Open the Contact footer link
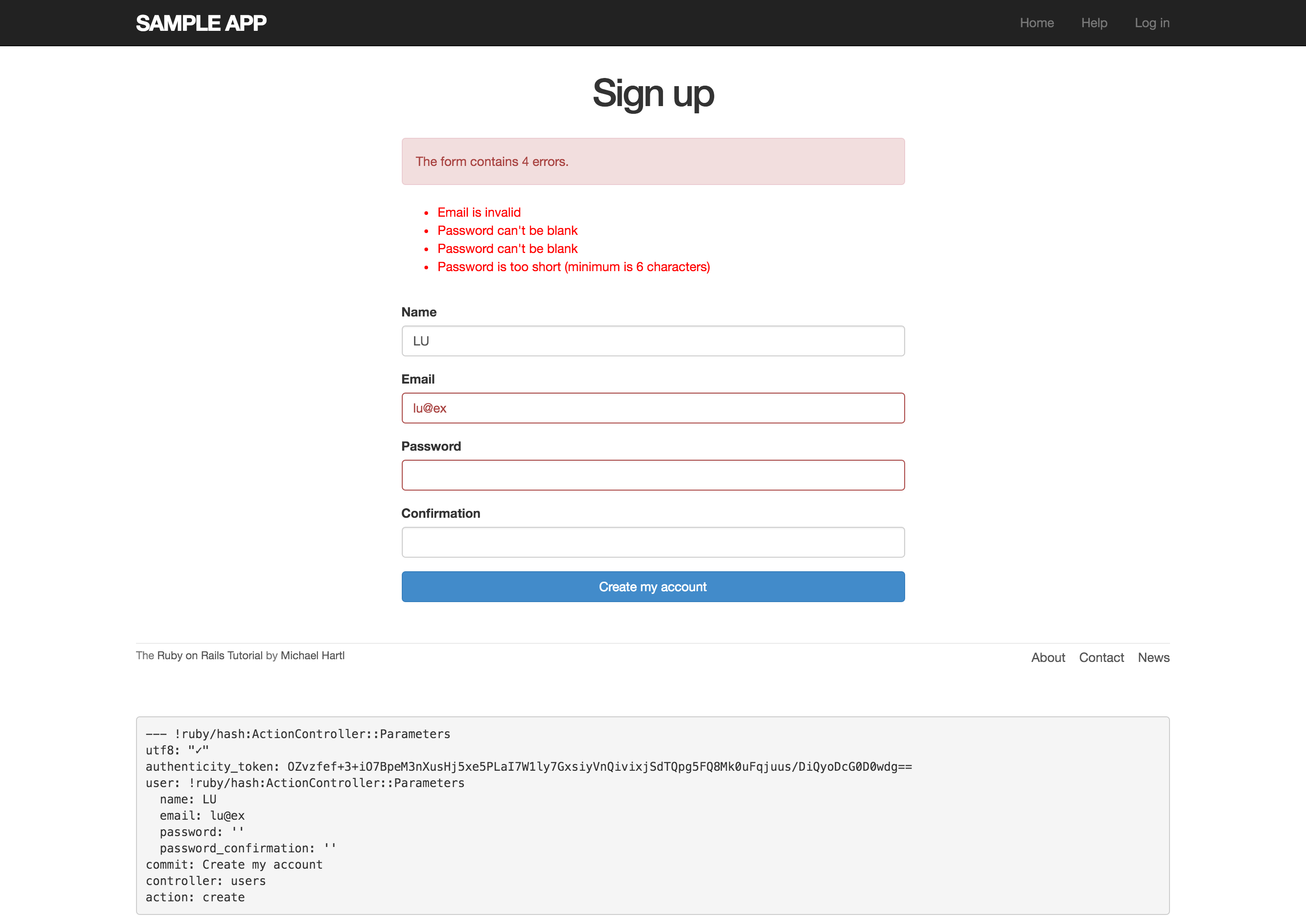The image size is (1306, 924). point(1101,657)
